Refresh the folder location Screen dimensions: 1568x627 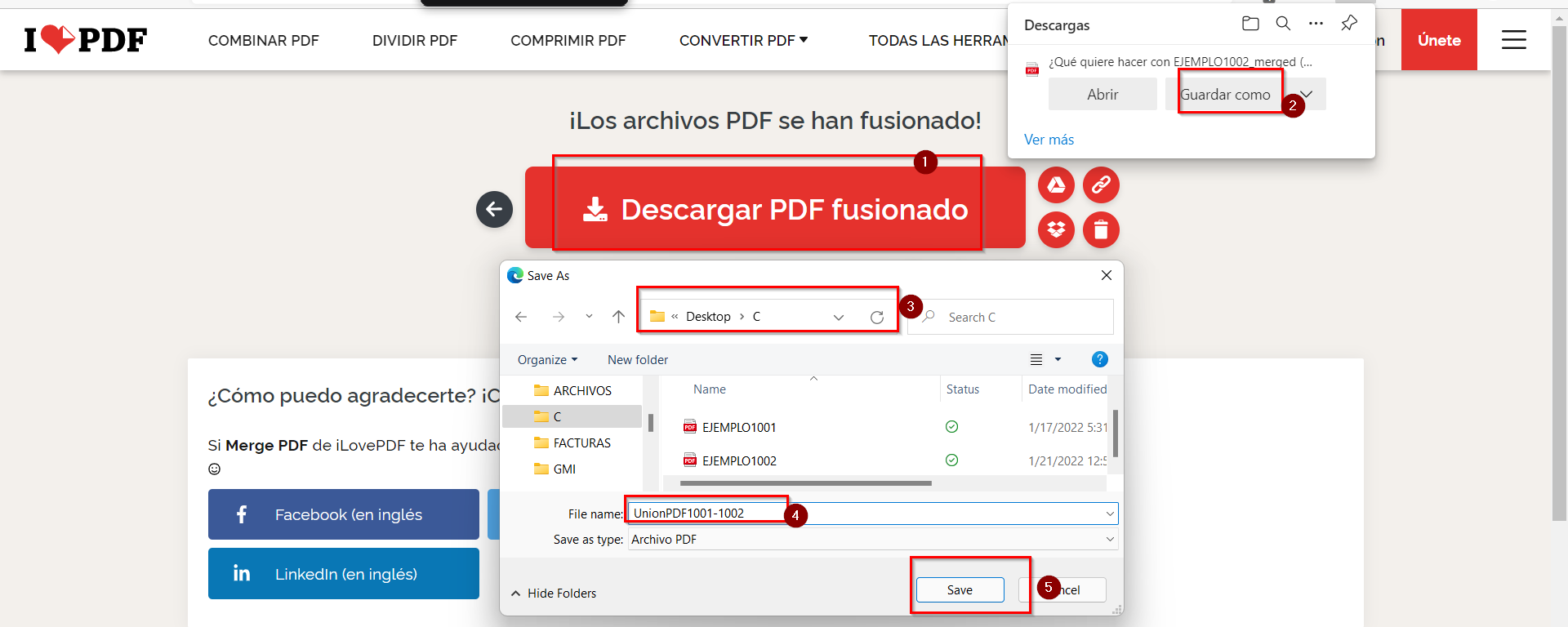click(x=877, y=317)
